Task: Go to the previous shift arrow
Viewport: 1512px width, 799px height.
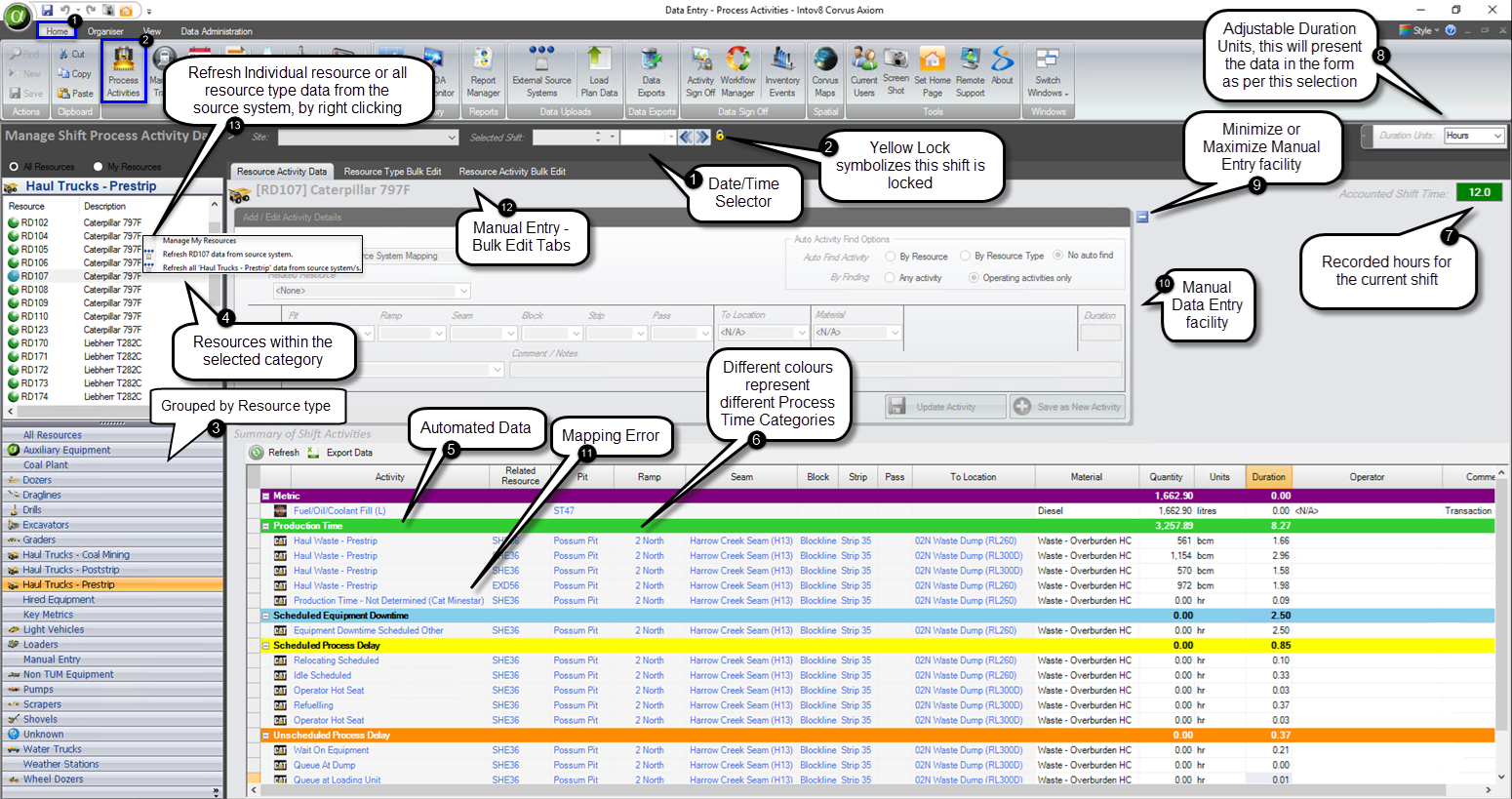Action: click(685, 137)
